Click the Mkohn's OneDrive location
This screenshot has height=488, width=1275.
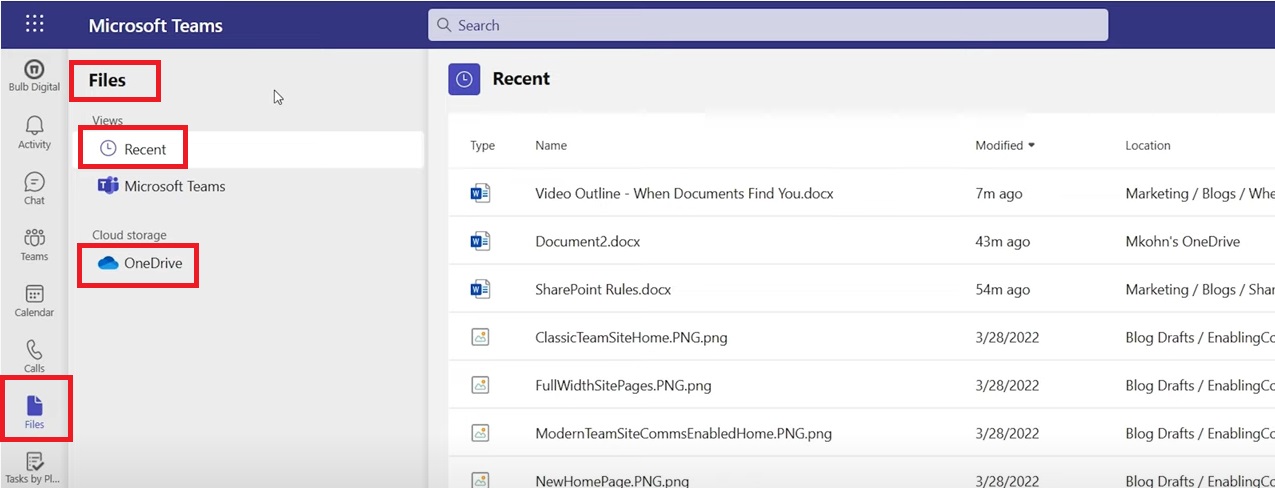click(1182, 241)
